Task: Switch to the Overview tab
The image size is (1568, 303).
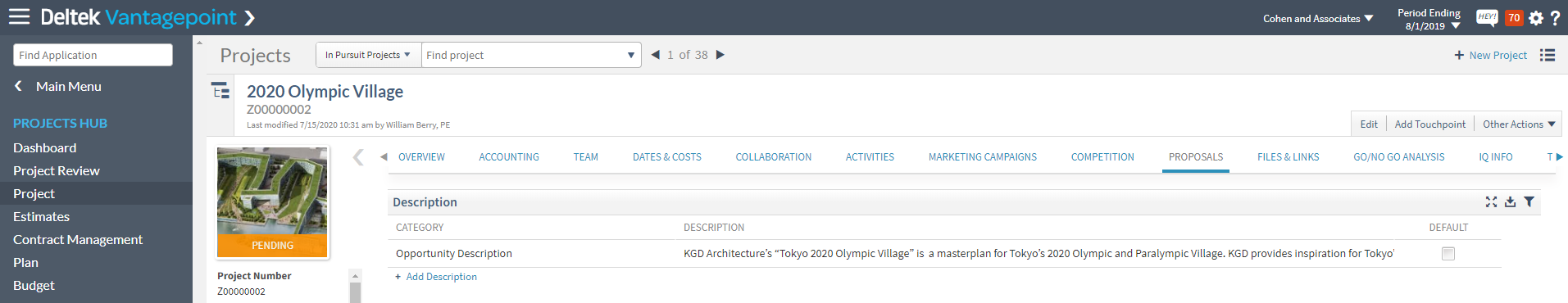Action: tap(421, 157)
